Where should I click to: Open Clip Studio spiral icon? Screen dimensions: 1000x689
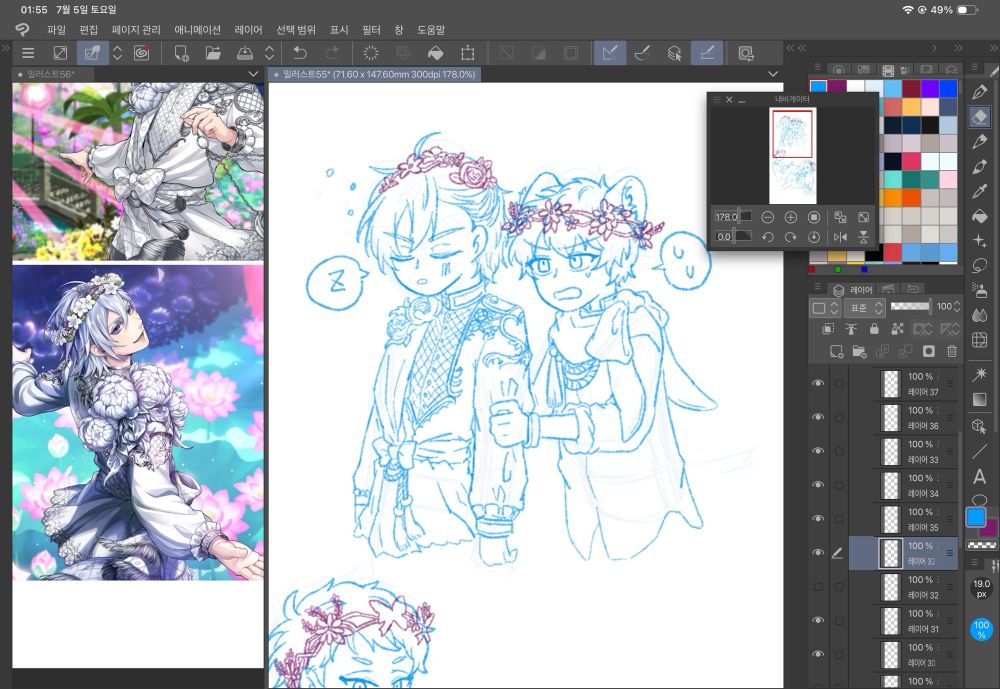coord(142,53)
